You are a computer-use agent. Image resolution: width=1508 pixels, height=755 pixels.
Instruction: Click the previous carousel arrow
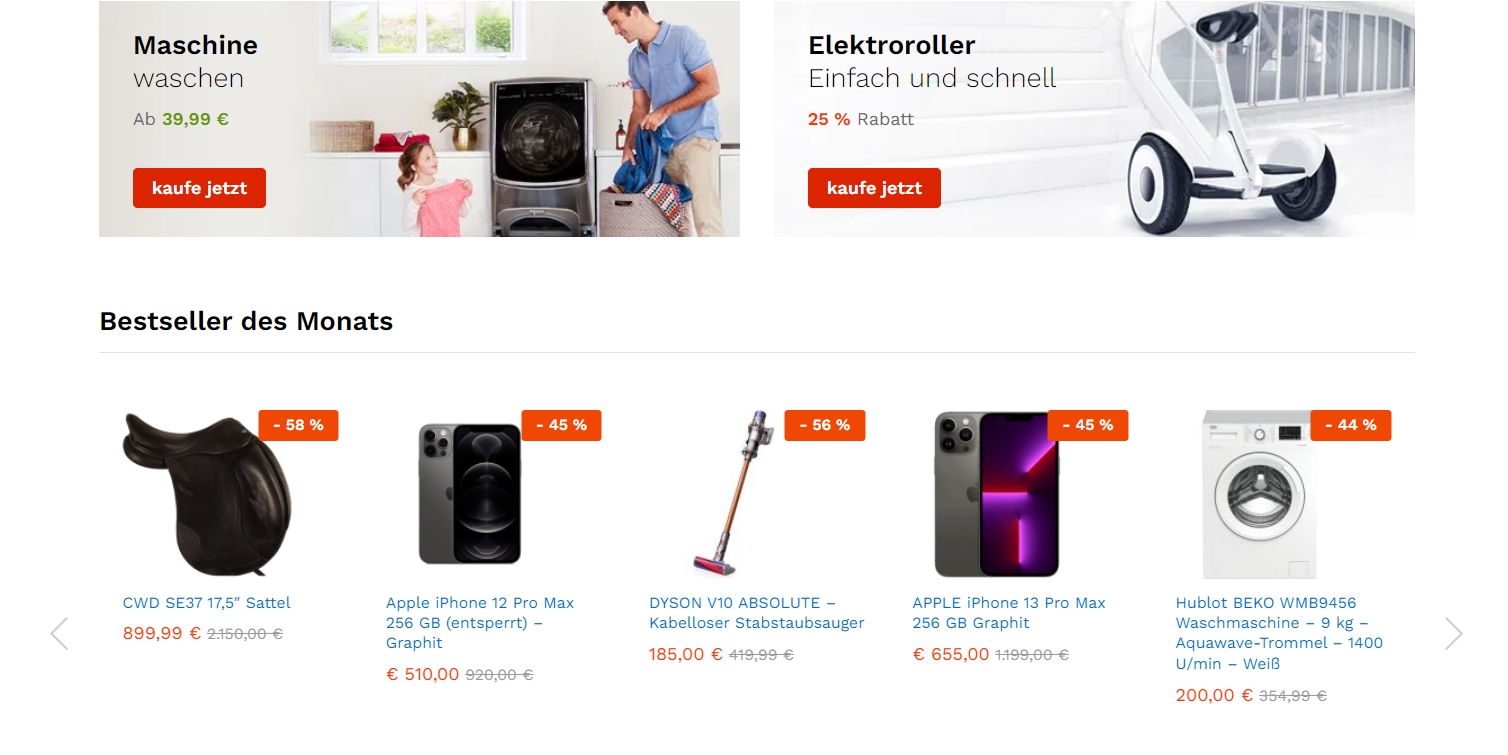pos(59,633)
